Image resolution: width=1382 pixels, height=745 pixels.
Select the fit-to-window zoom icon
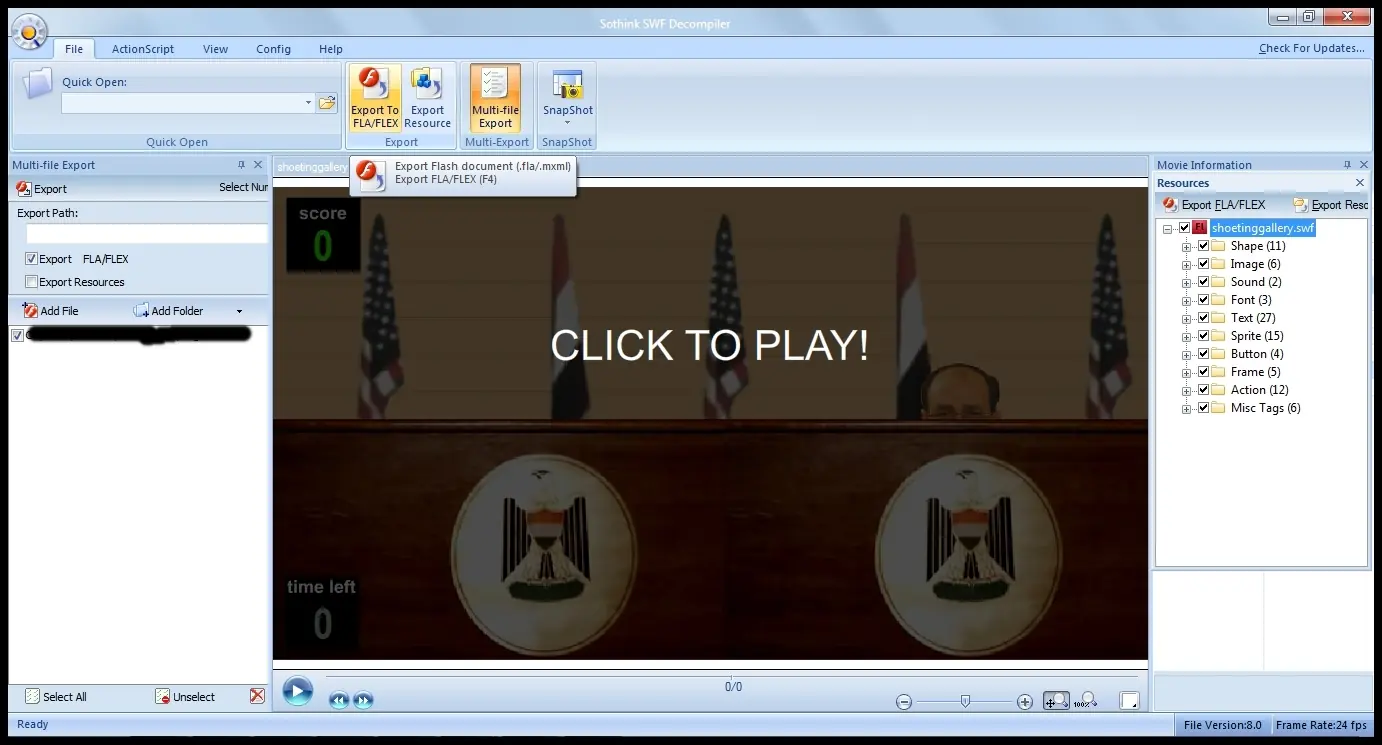1056,701
